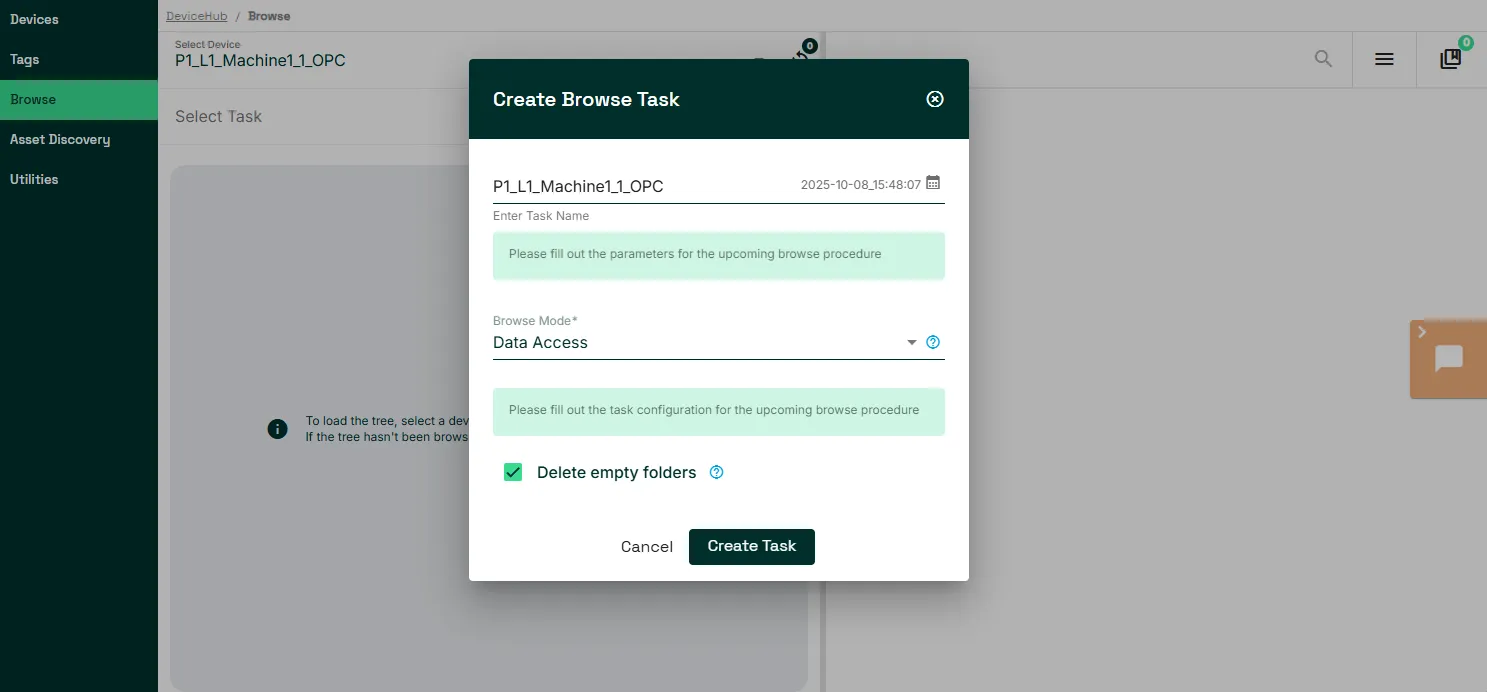Open the library icon with the green badge

click(x=1451, y=58)
